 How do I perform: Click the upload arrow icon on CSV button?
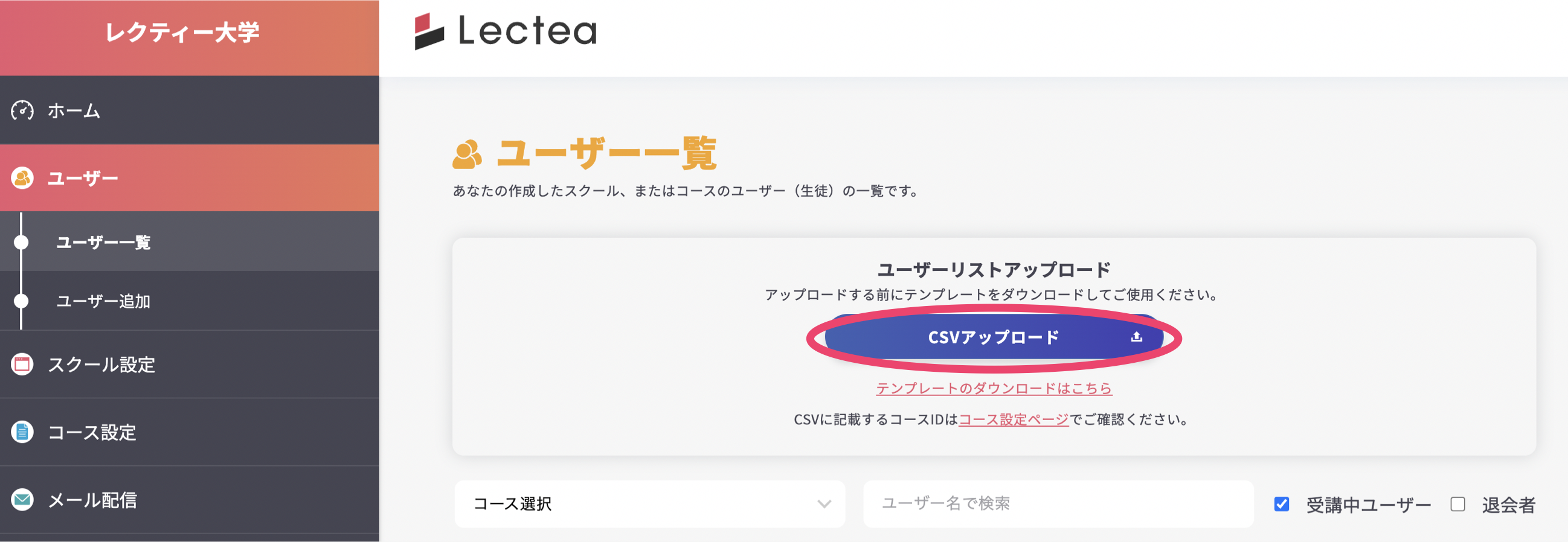point(1136,337)
